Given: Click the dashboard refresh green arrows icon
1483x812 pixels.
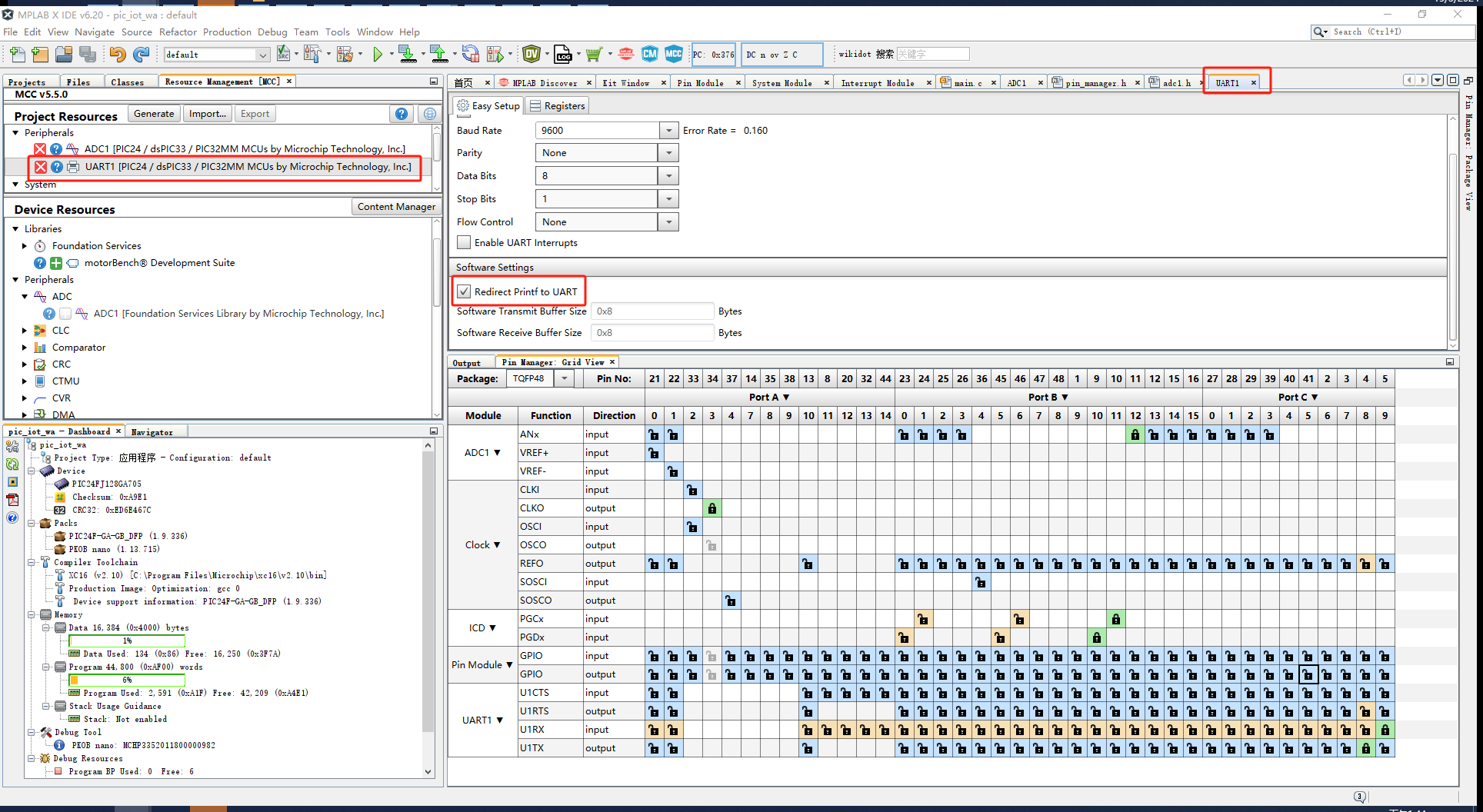Looking at the screenshot, I should [12, 464].
